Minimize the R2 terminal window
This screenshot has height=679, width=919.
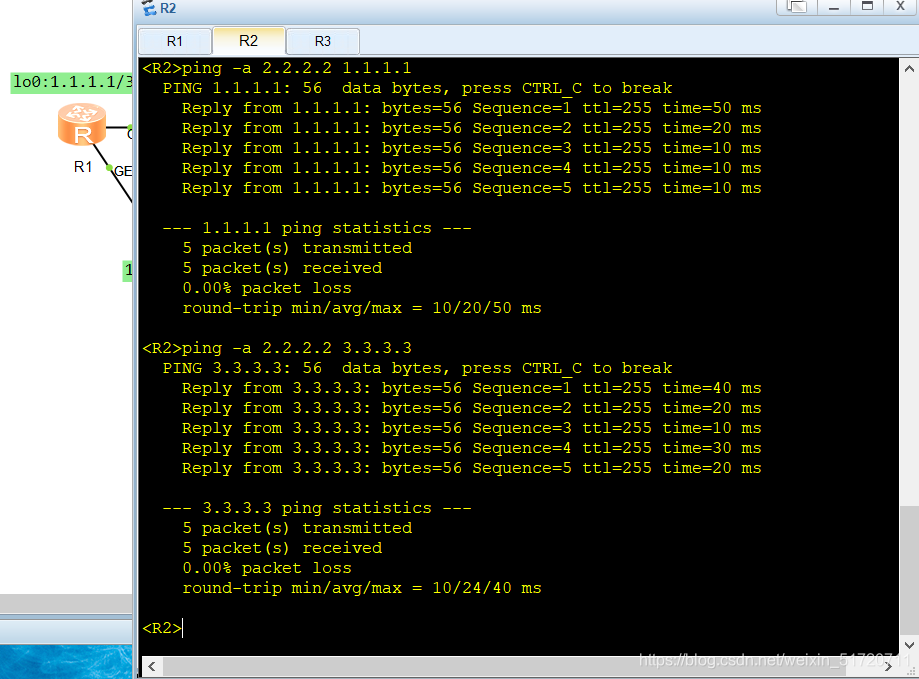(x=834, y=6)
